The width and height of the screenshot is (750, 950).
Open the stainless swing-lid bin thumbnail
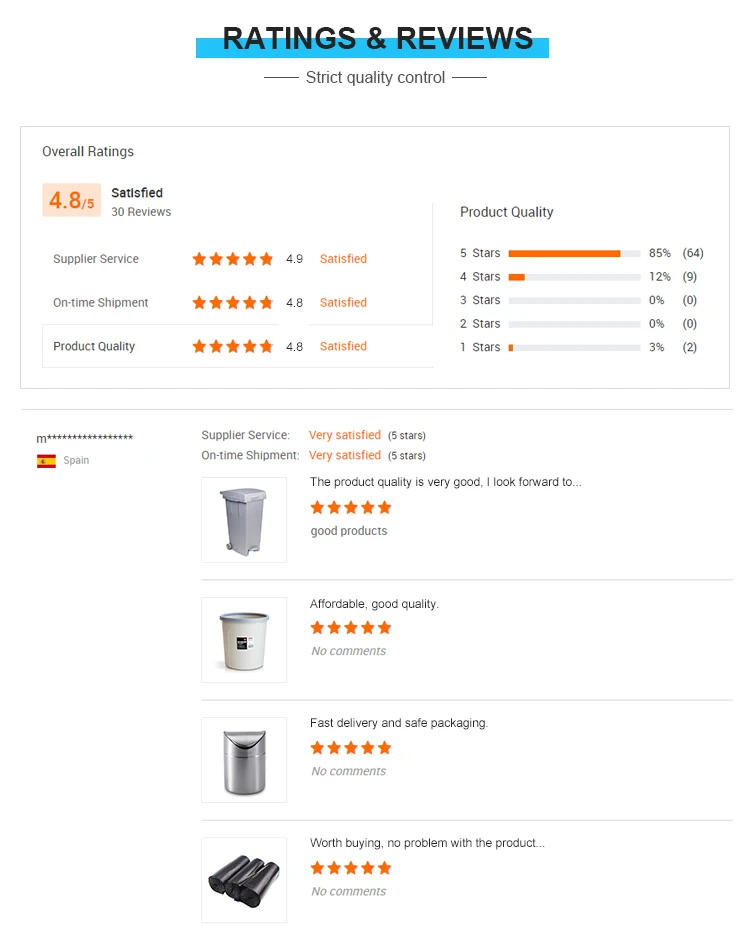(244, 760)
